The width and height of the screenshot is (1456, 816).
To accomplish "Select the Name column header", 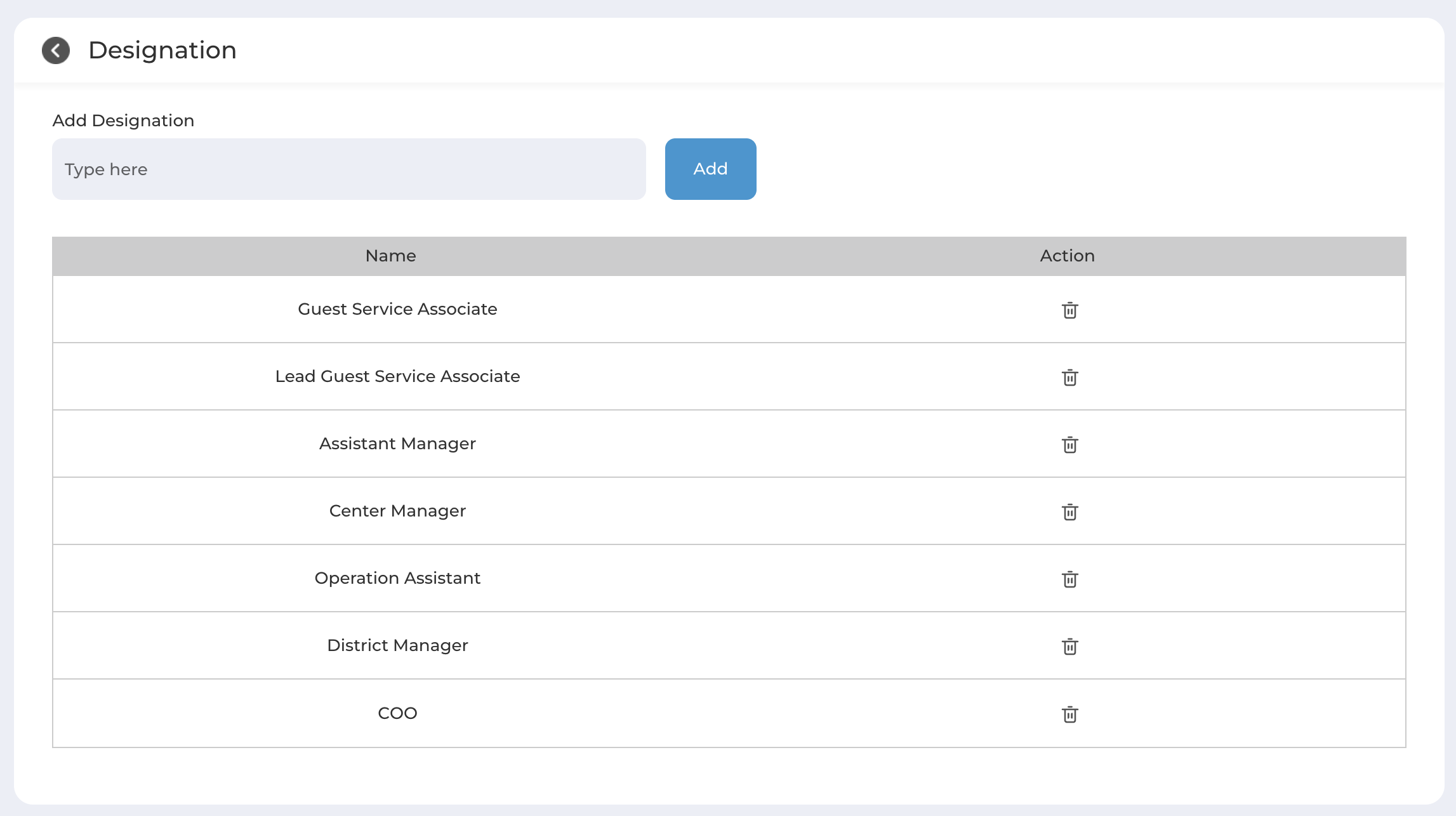I will (390, 256).
